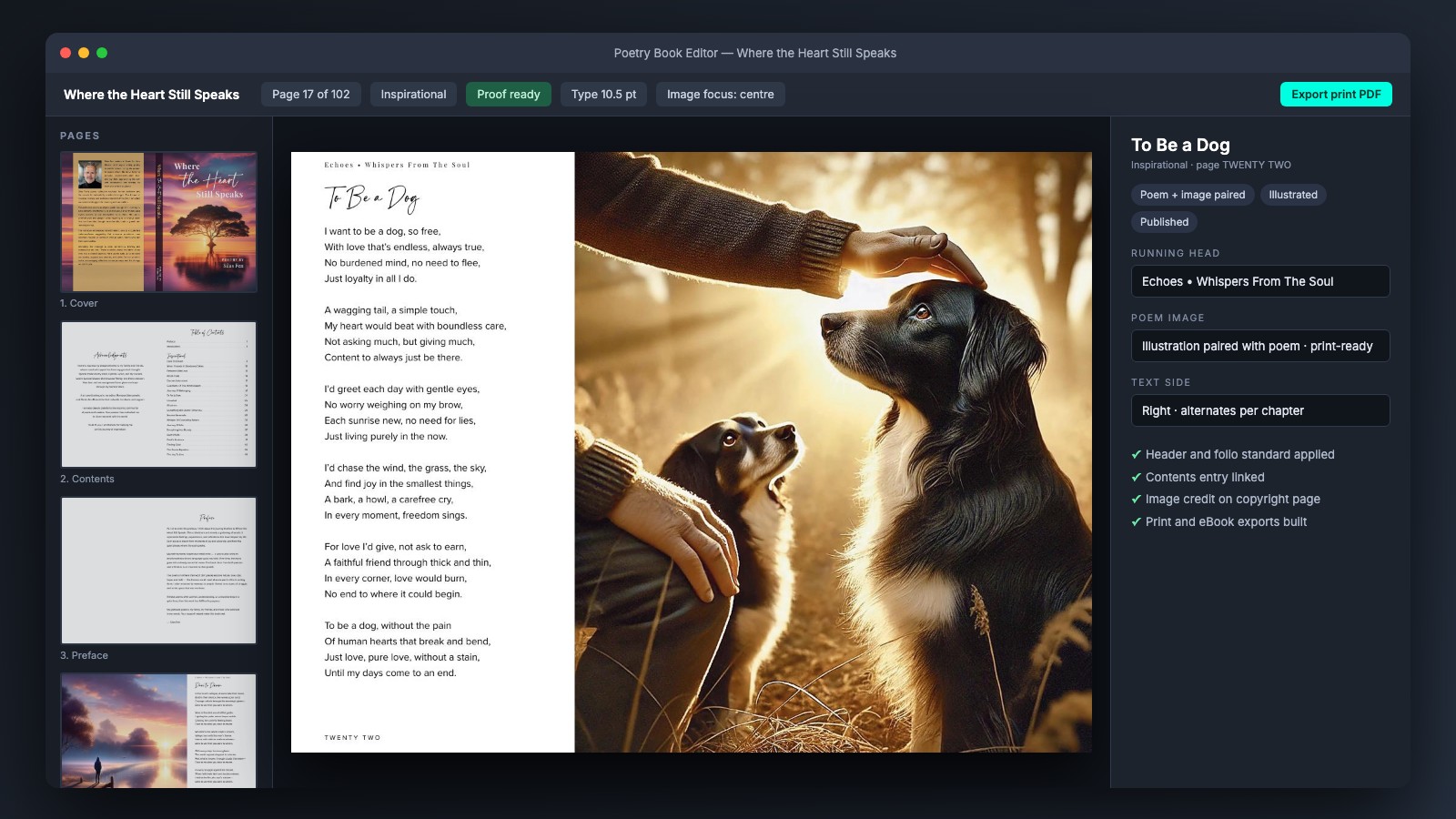Click the Image credit on copyright page checkmark
Viewport: 1456px width, 819px height.
pos(1136,500)
